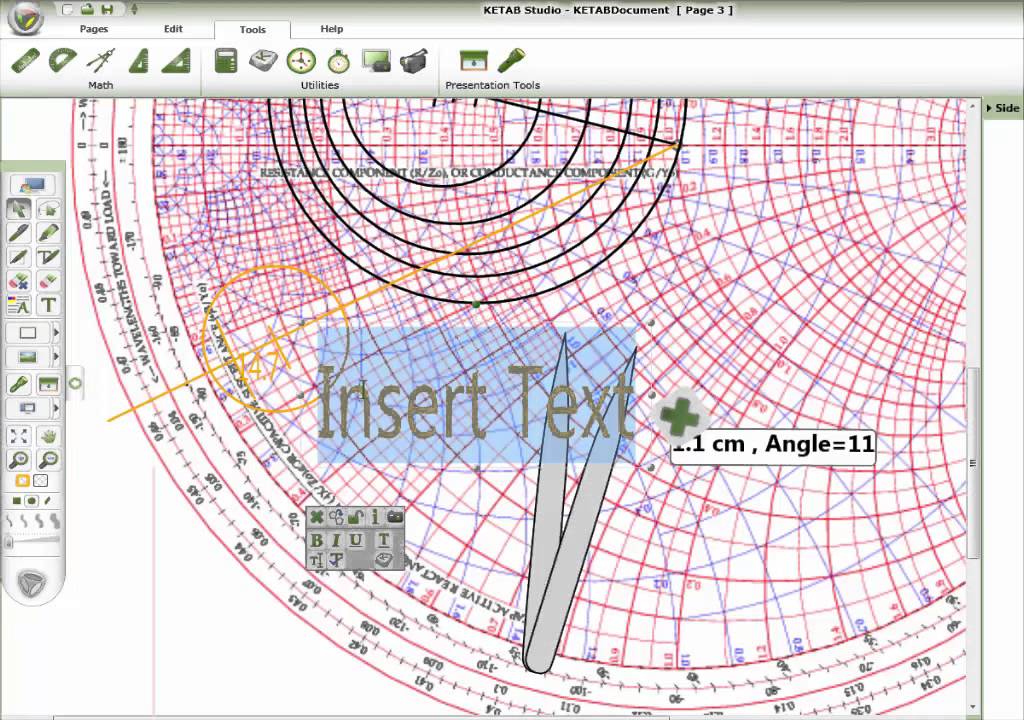The image size is (1024, 720).
Task: Choose the round pen tip shape
Action: point(31,501)
